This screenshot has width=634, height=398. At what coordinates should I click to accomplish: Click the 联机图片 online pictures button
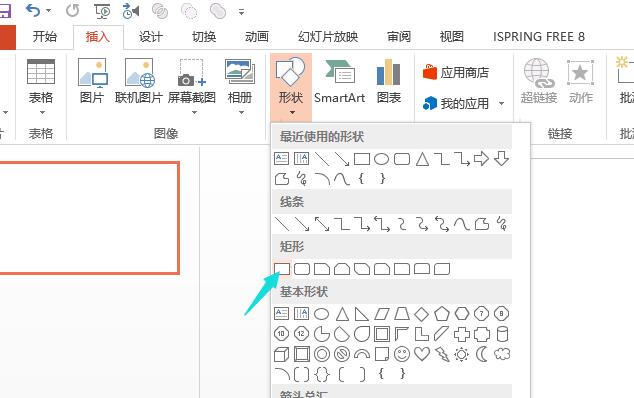click(x=139, y=81)
